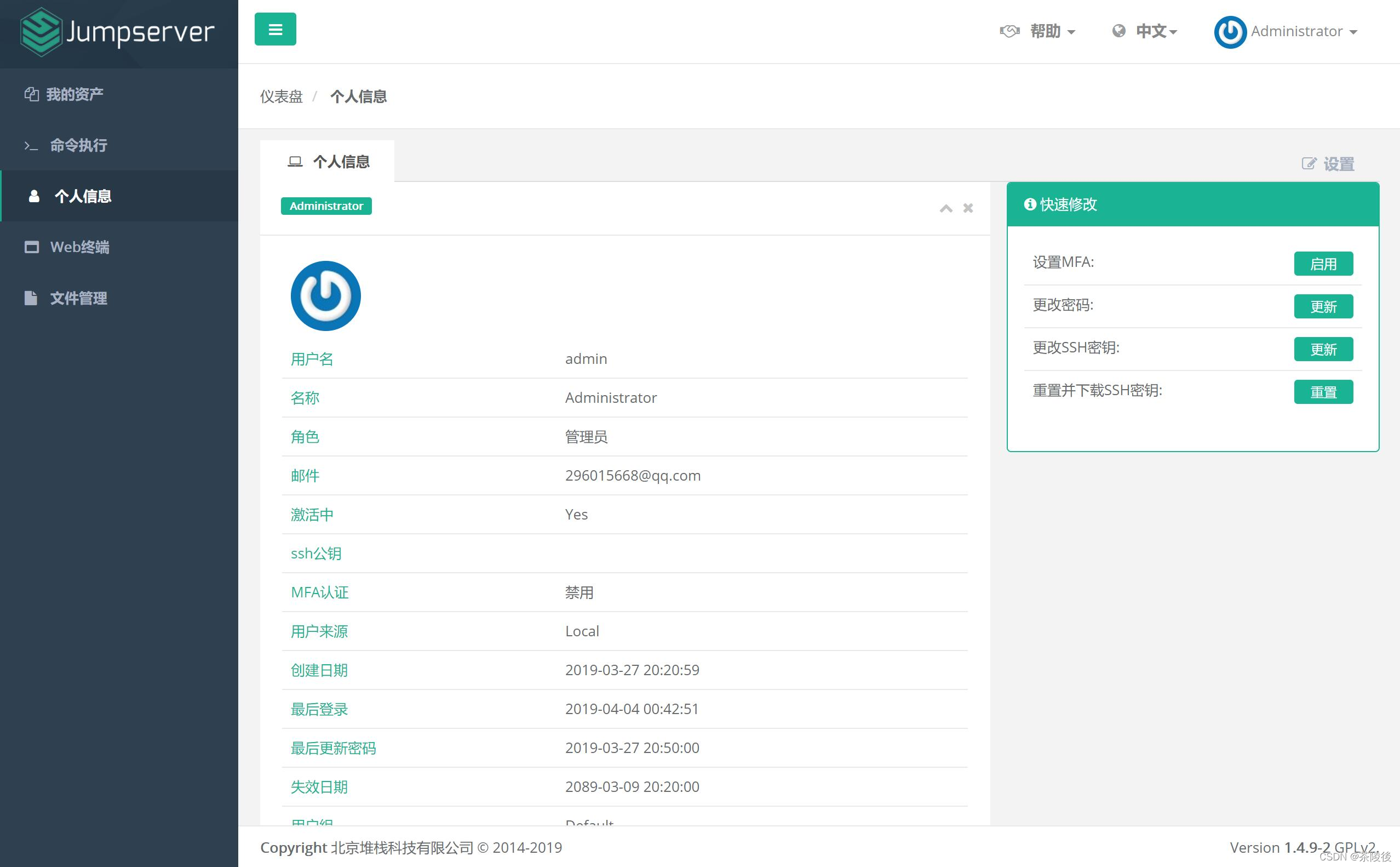The width and height of the screenshot is (1400, 867).
Task: Click the 个人信息 user icon in sidebar
Action: tap(33, 196)
